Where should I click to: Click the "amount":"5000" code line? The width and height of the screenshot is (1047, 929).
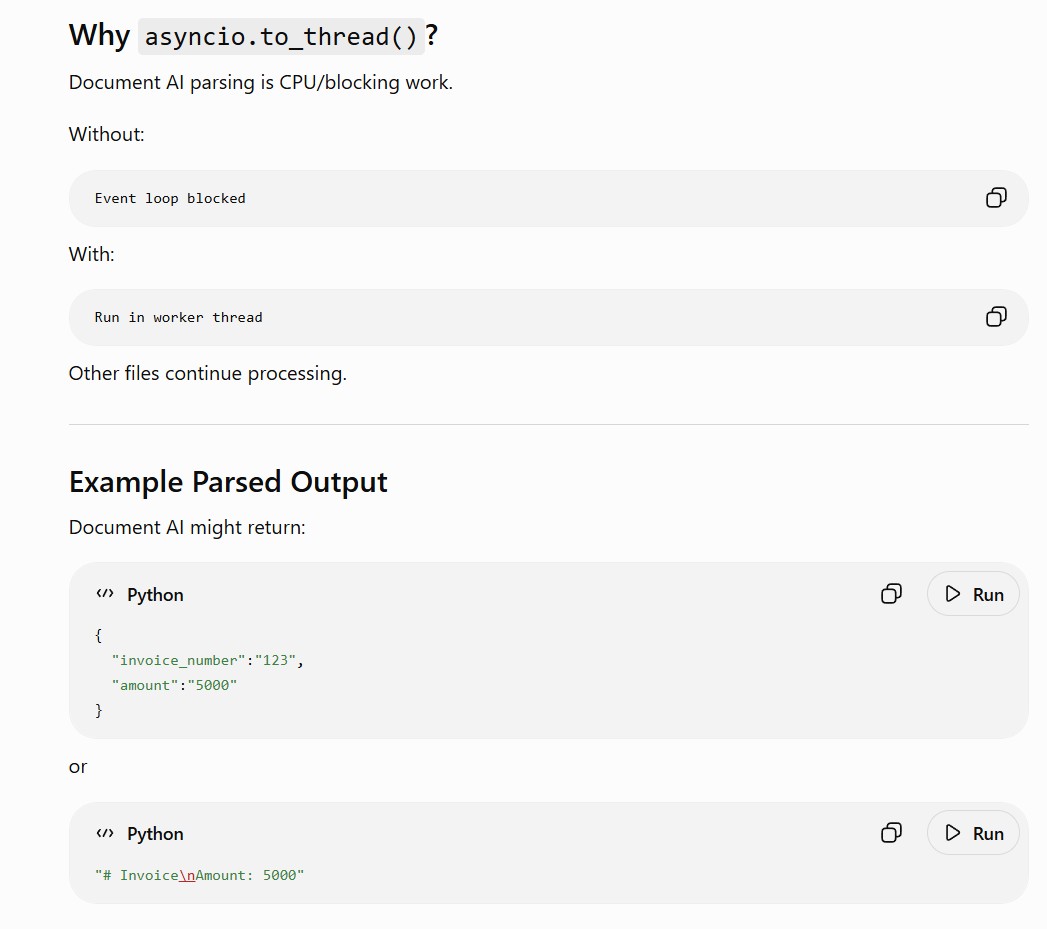pos(174,685)
